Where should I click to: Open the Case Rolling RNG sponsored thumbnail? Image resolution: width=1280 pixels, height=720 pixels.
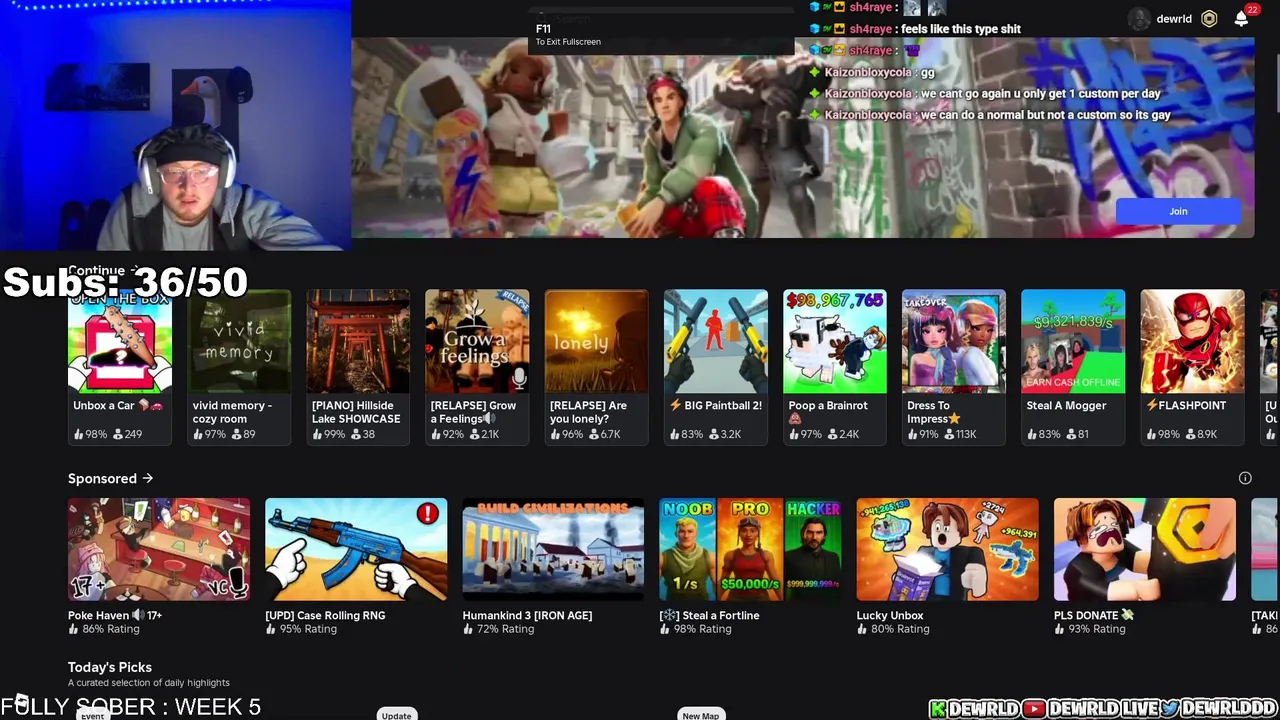coord(356,549)
